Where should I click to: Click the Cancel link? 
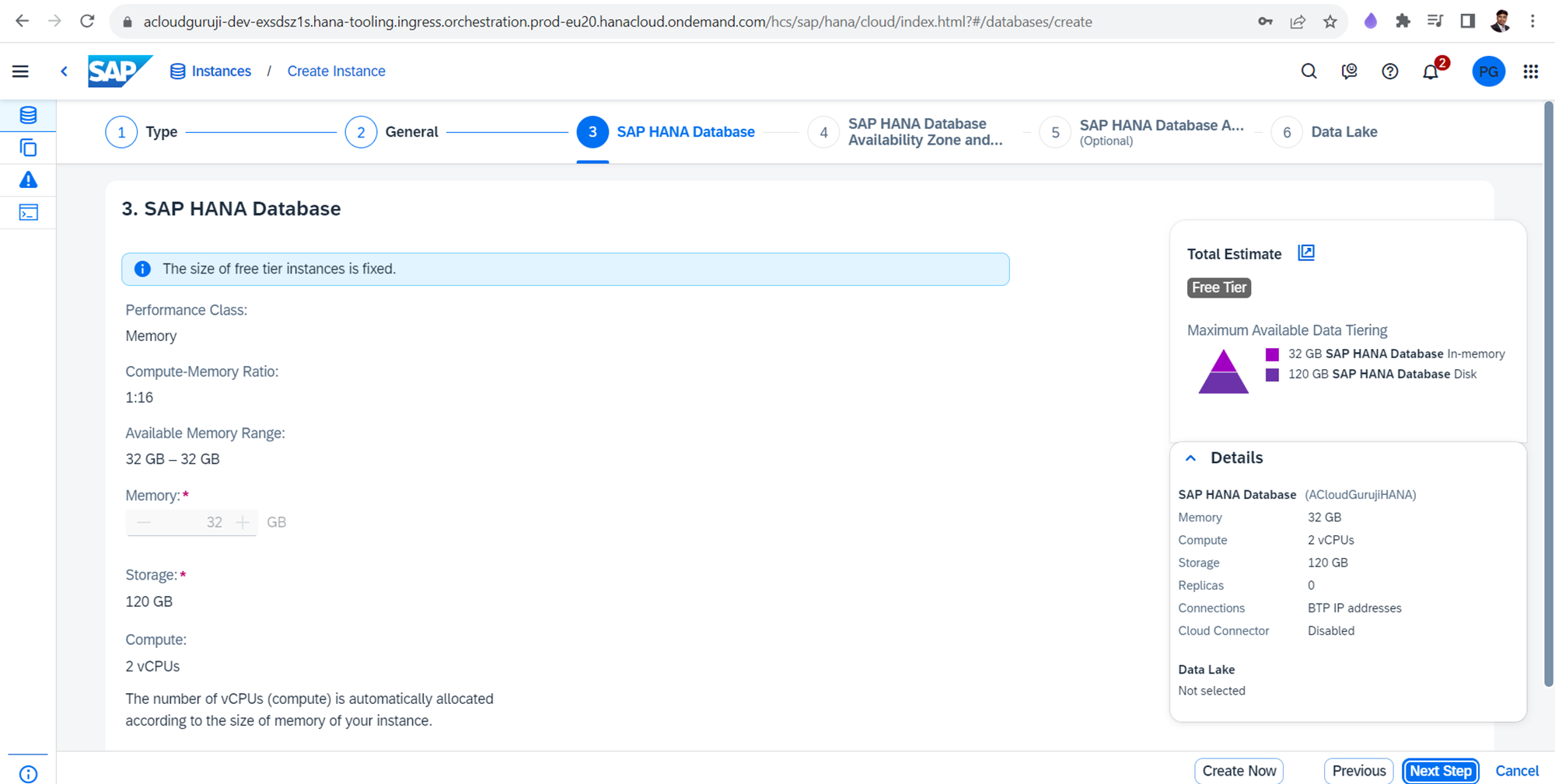point(1516,771)
